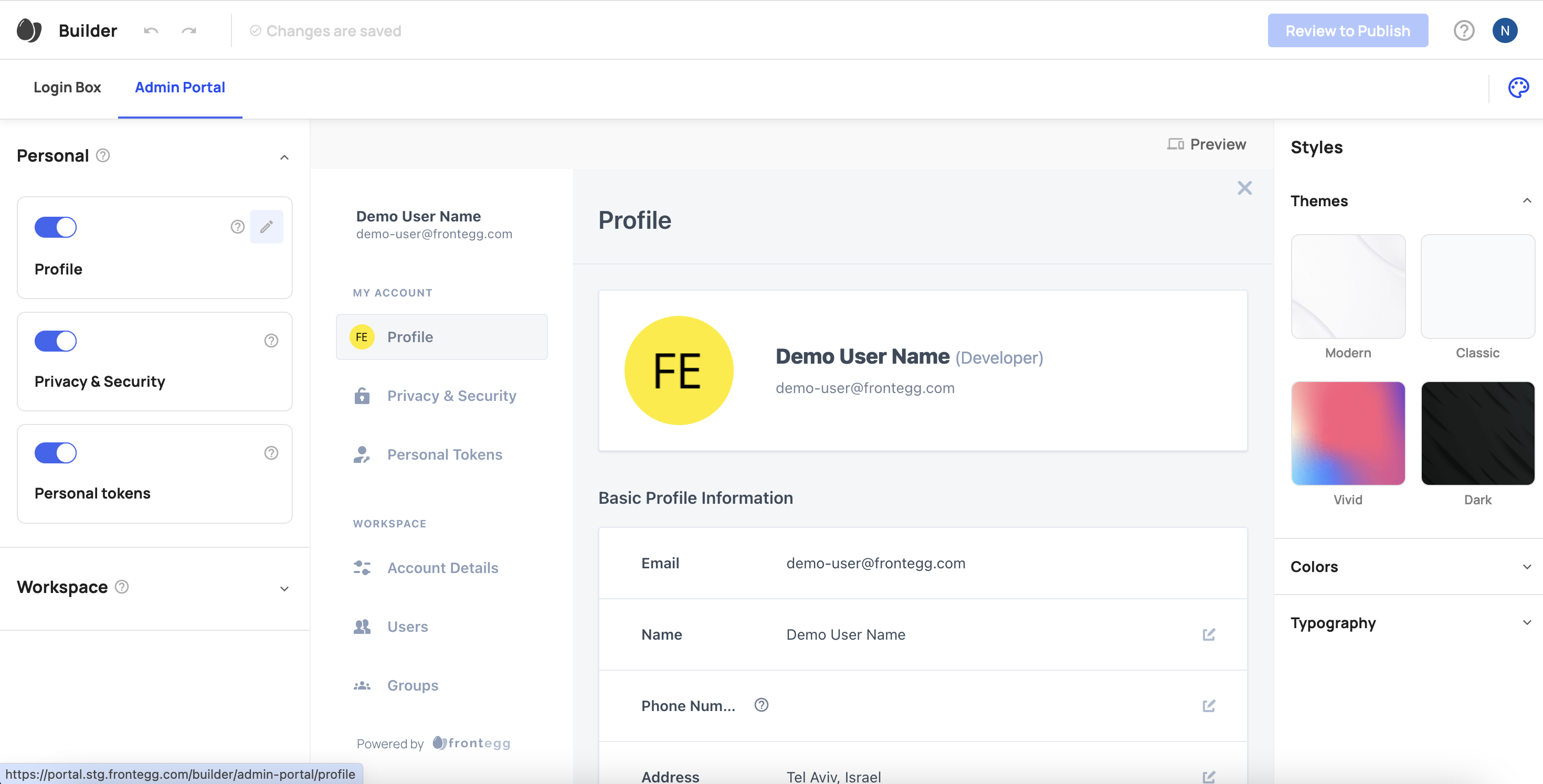This screenshot has height=784, width=1543.
Task: Click edit icon for Phone Number row
Action: tap(1209, 705)
